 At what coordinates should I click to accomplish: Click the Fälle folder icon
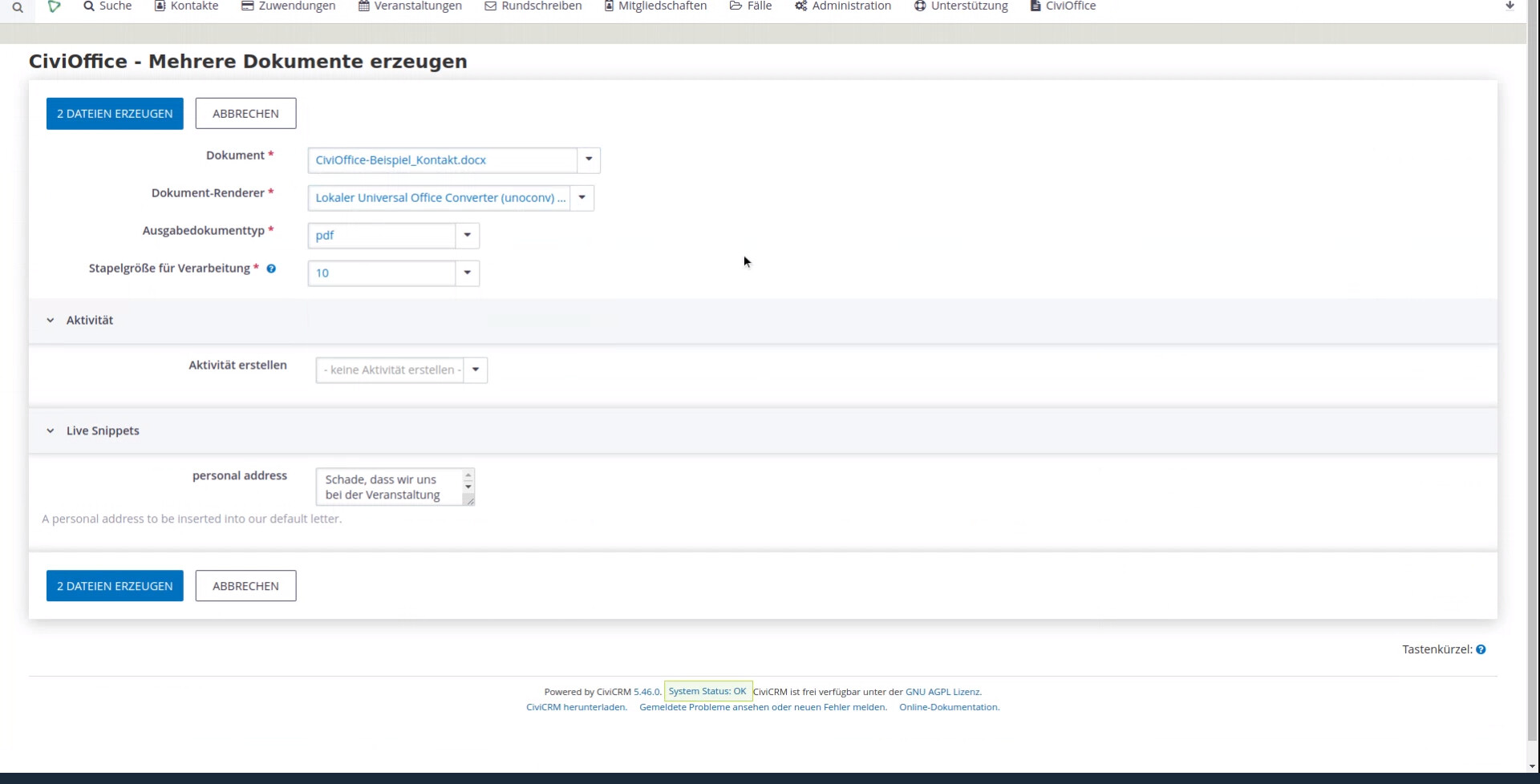coord(736,6)
